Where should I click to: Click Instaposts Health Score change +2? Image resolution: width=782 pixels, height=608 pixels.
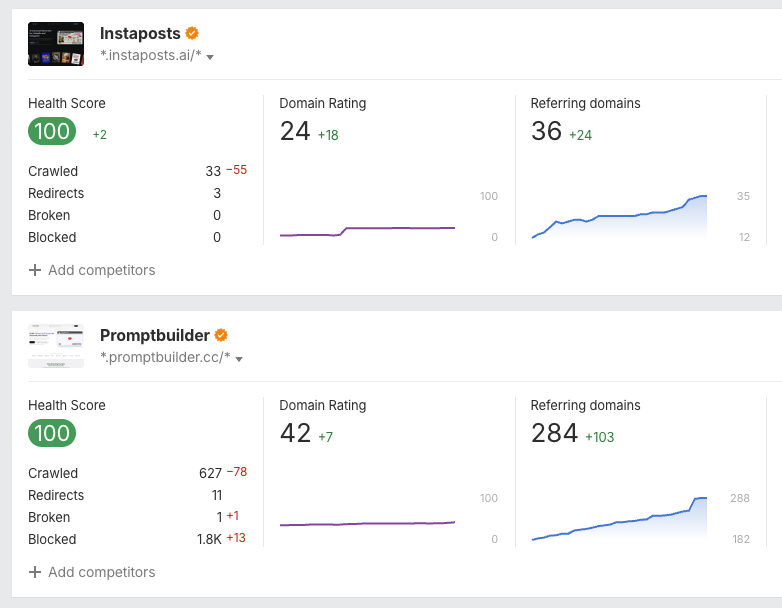[100, 135]
